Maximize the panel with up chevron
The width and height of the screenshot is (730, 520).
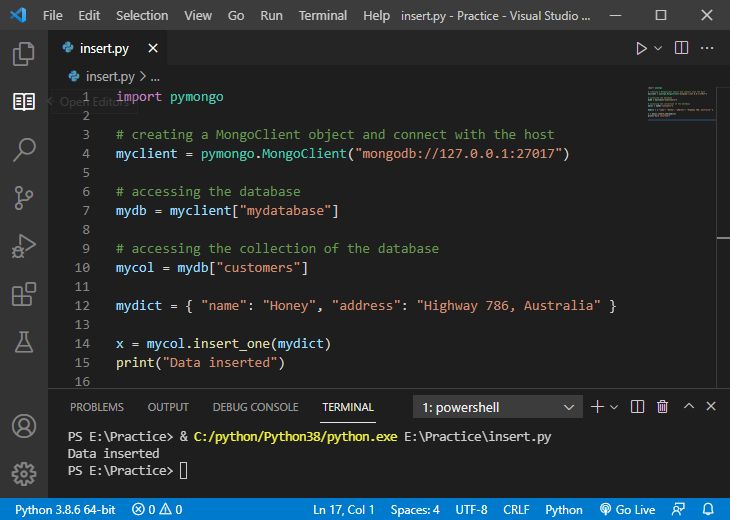pyautogui.click(x=689, y=406)
